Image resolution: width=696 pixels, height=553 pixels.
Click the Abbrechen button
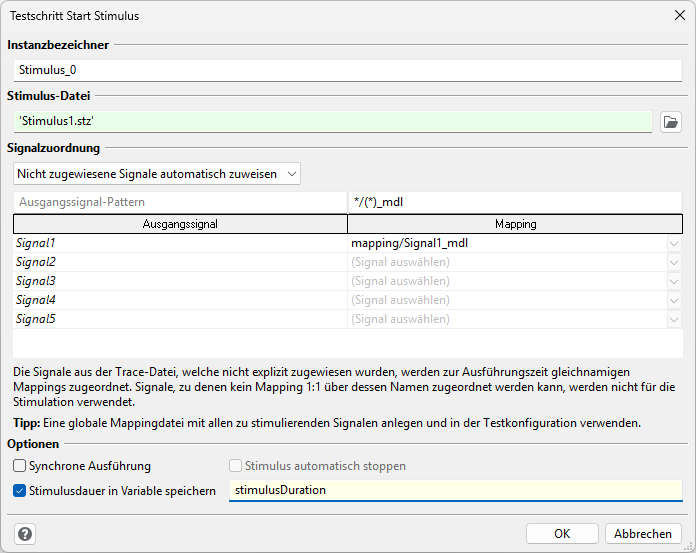(x=643, y=533)
